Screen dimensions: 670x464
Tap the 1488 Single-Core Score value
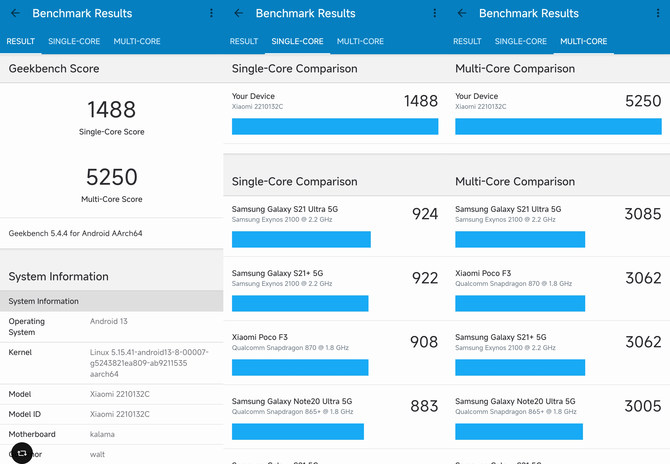[112, 109]
